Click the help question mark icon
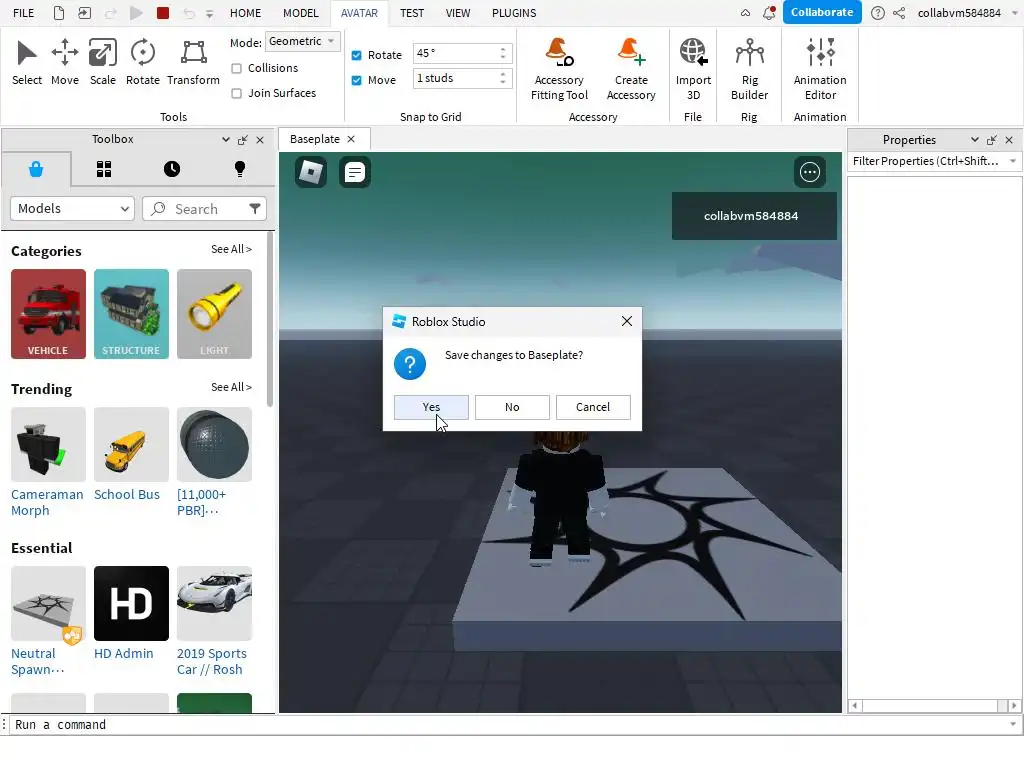Screen dimensions: 1024x768 [x=878, y=12]
